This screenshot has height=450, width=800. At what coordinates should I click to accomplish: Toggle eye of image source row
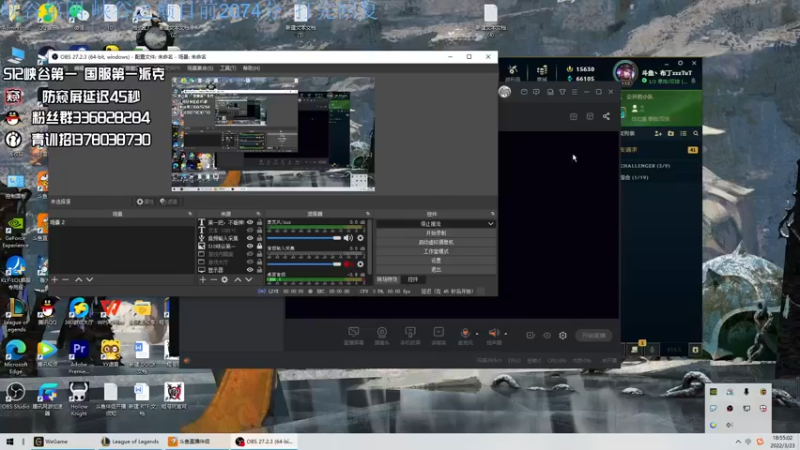coord(250,246)
